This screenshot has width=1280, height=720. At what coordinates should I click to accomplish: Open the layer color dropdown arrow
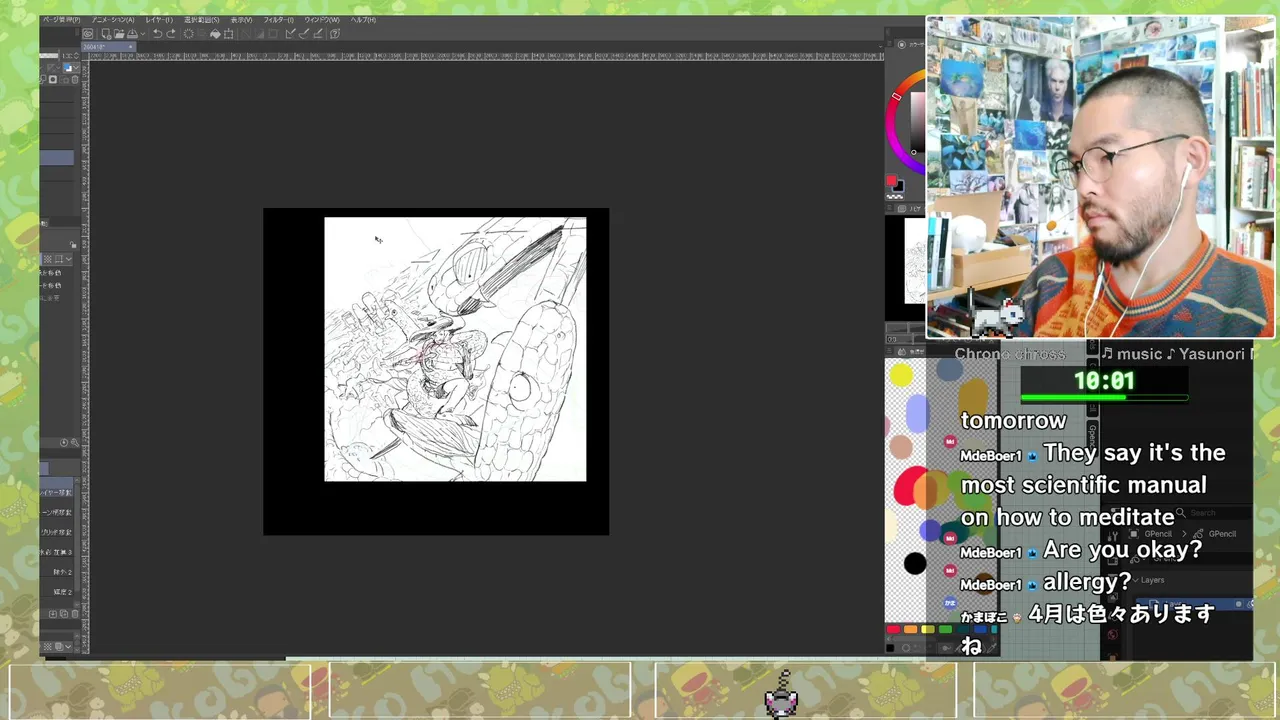click(76, 68)
